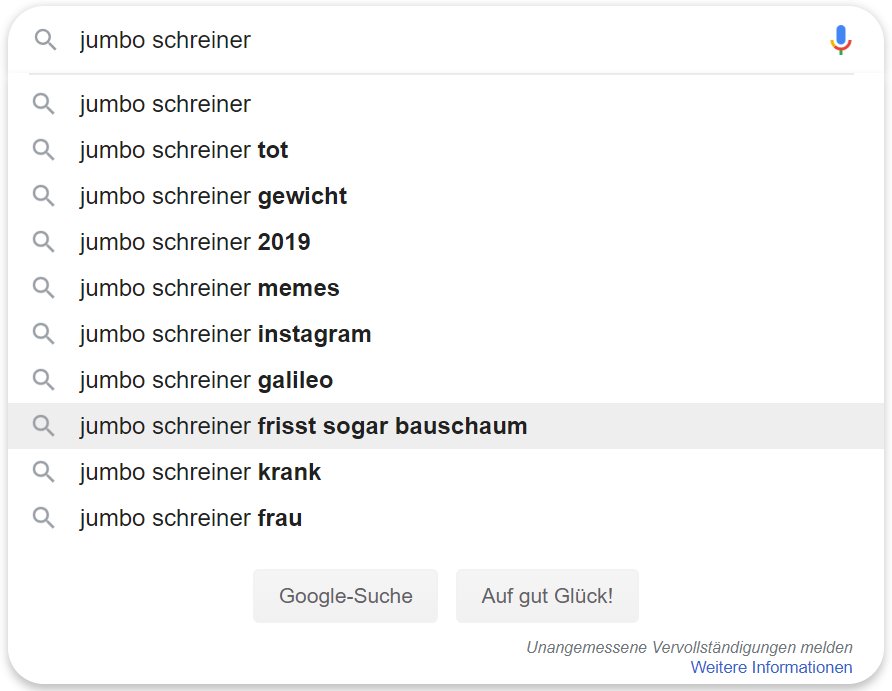The image size is (892, 691).
Task: Click search icon beside 'jumbo schreiner krank'
Action: click(43, 472)
